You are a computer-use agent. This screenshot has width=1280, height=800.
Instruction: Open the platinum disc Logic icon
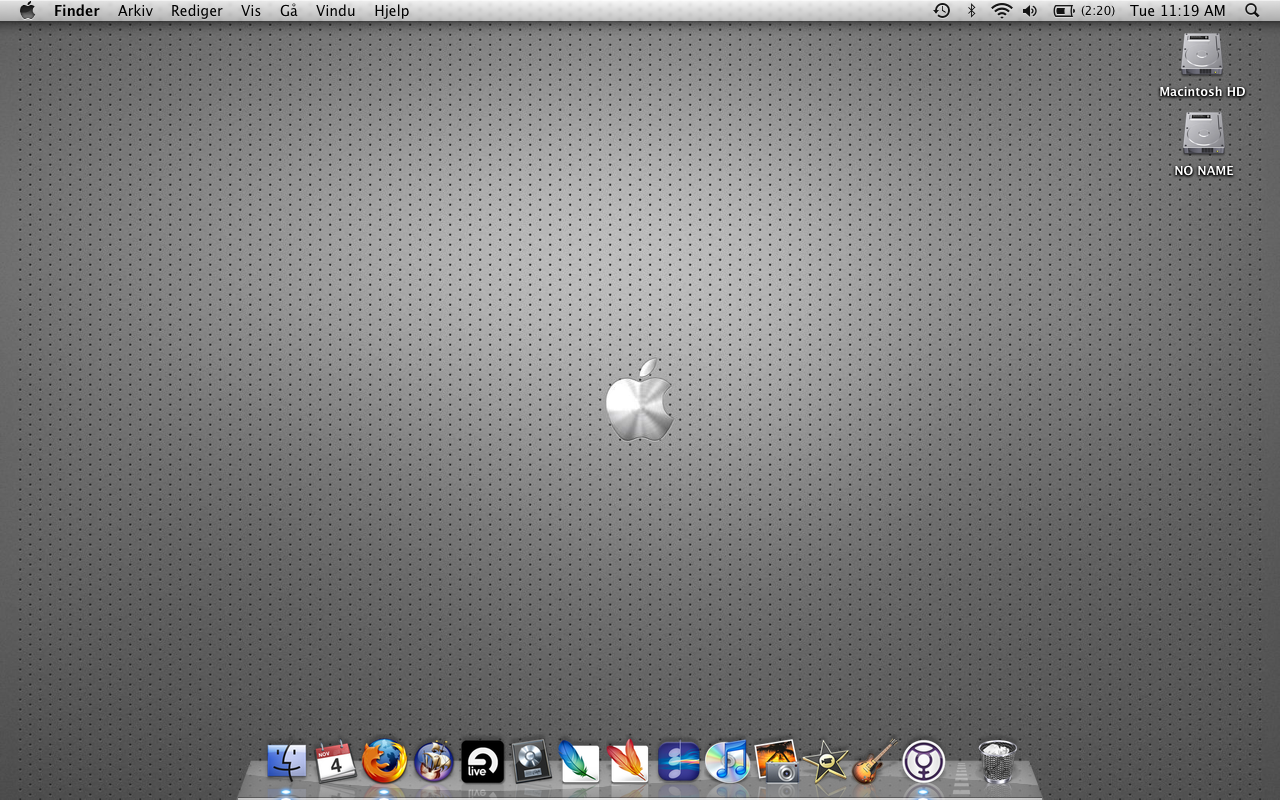tap(531, 762)
